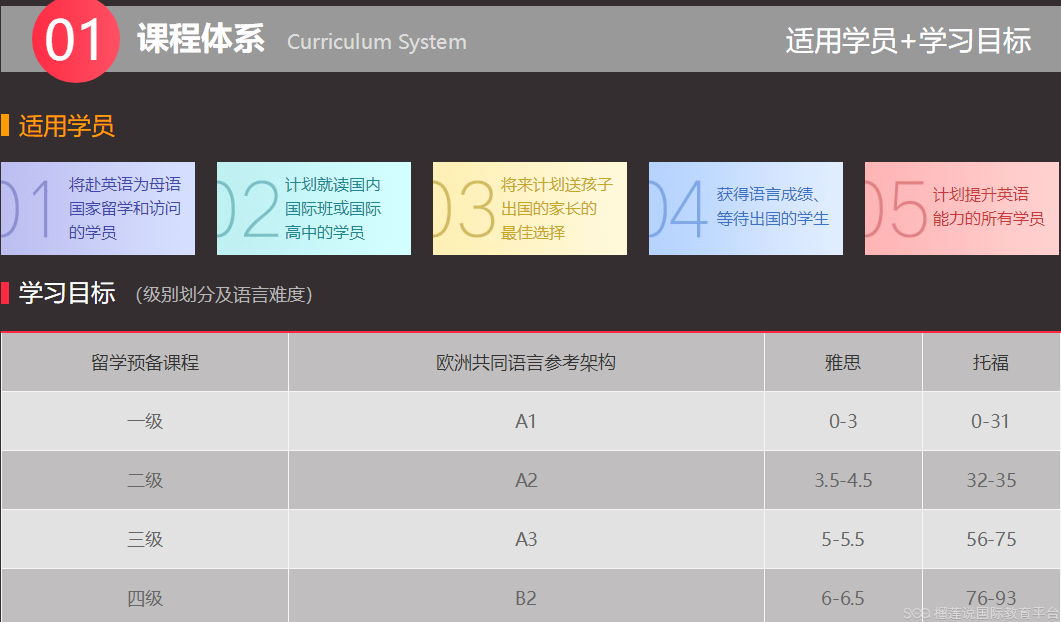Click the 二级 row label
Image resolution: width=1061 pixels, height=622 pixels.
145,480
